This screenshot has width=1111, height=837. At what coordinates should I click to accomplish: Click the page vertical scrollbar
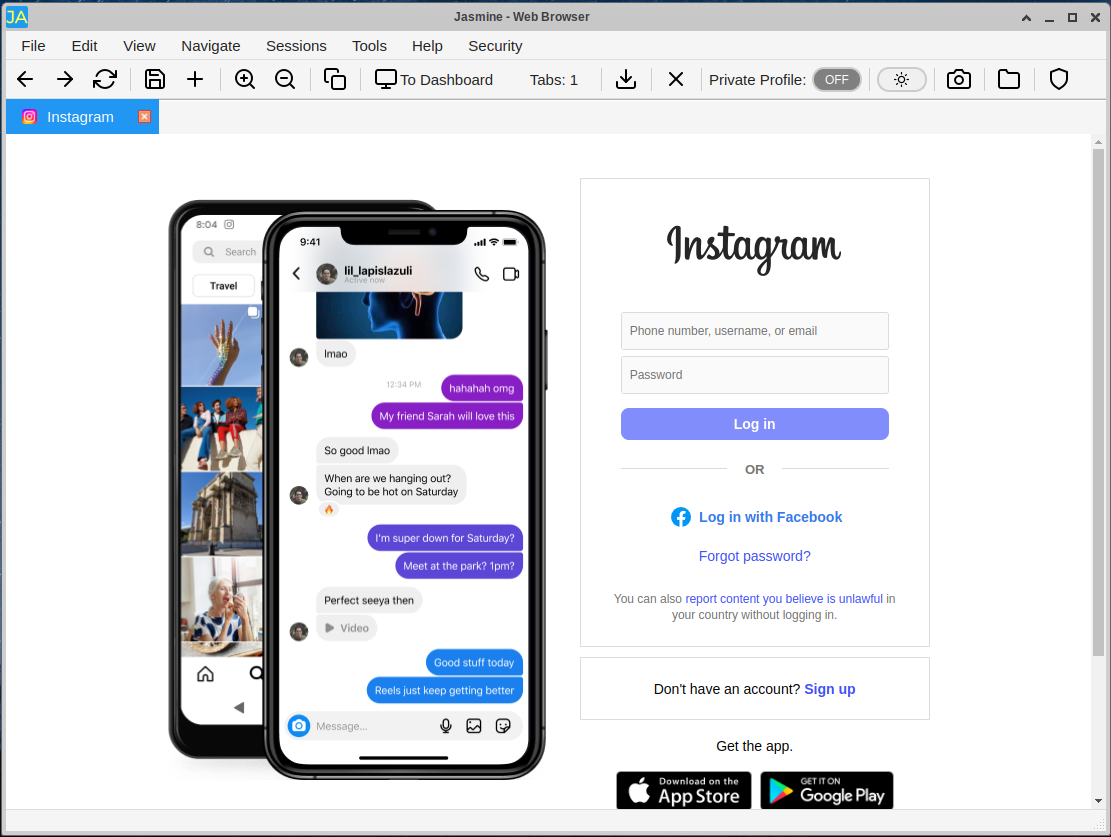1098,402
